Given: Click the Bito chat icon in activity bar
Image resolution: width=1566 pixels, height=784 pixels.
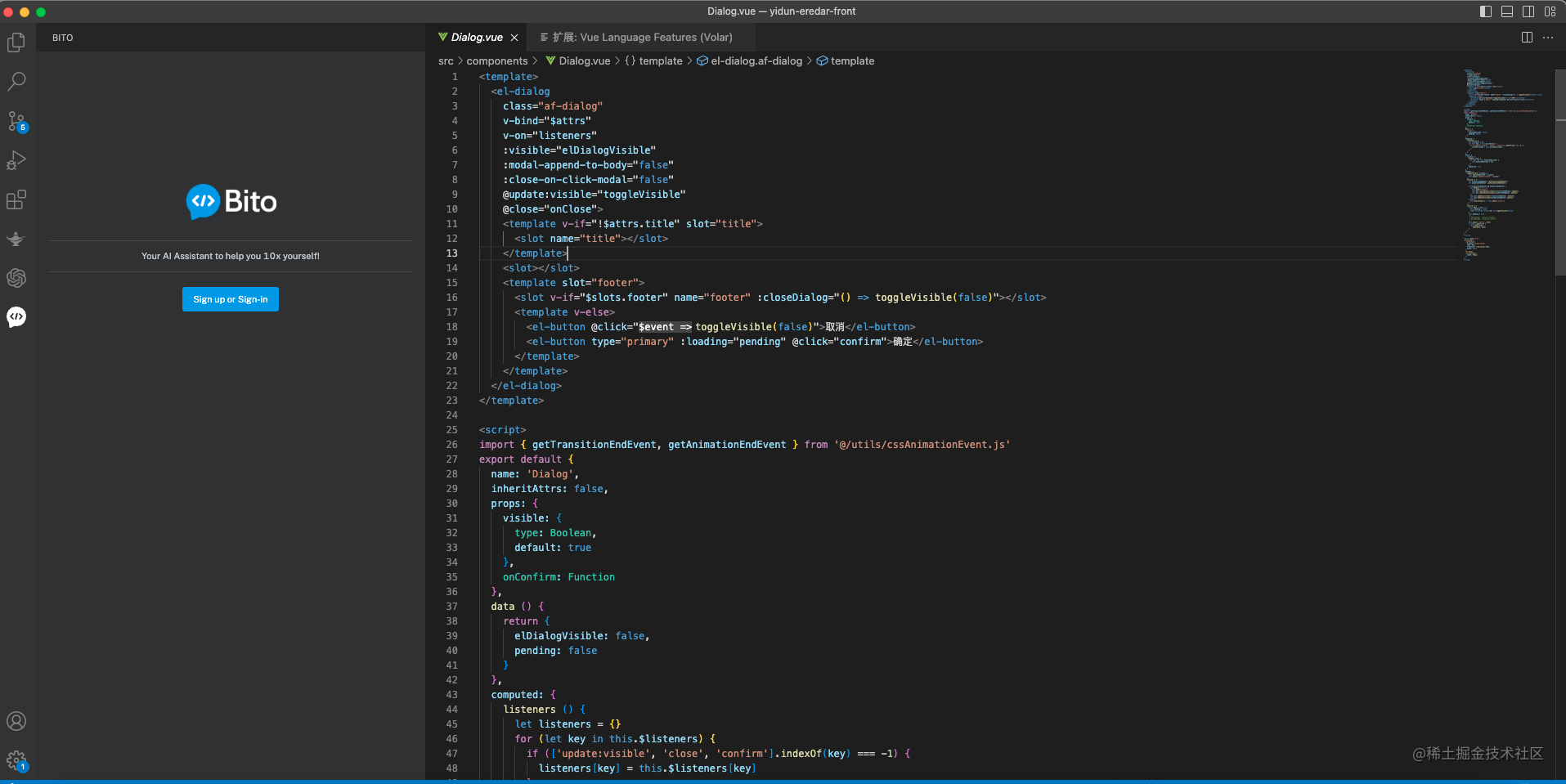Looking at the screenshot, I should pos(16,317).
